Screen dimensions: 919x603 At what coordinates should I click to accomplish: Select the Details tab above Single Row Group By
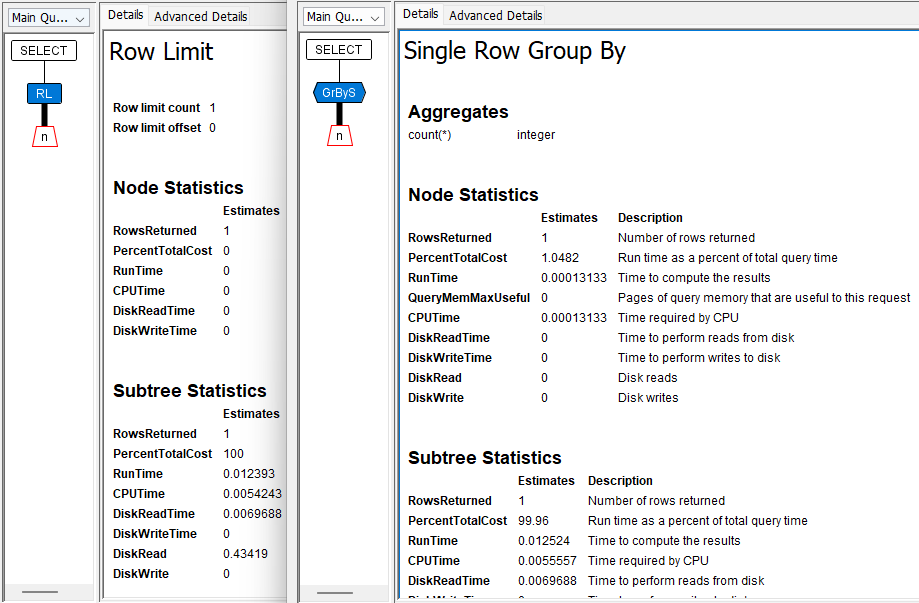[420, 14]
